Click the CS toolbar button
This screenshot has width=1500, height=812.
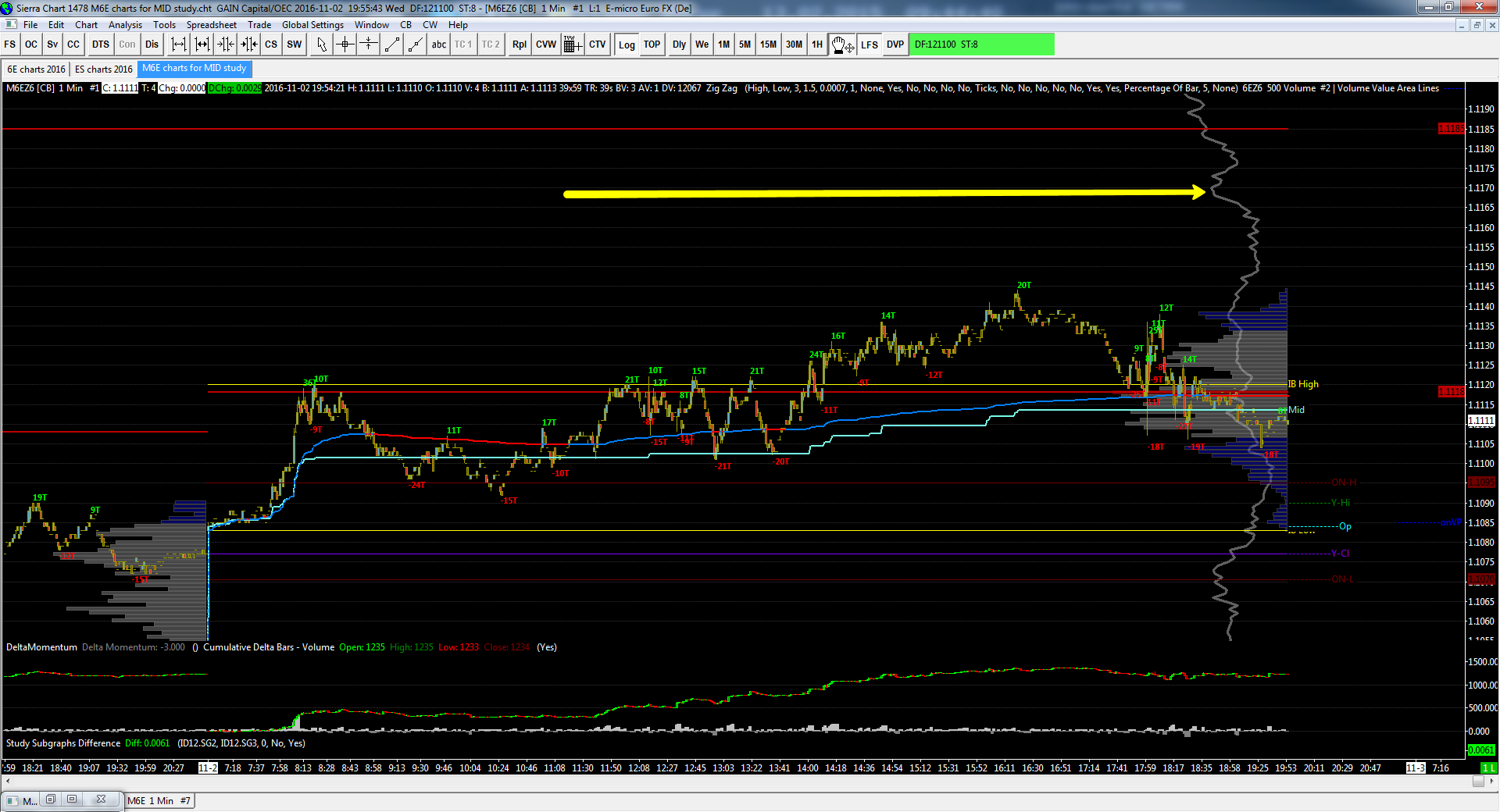[x=271, y=45]
